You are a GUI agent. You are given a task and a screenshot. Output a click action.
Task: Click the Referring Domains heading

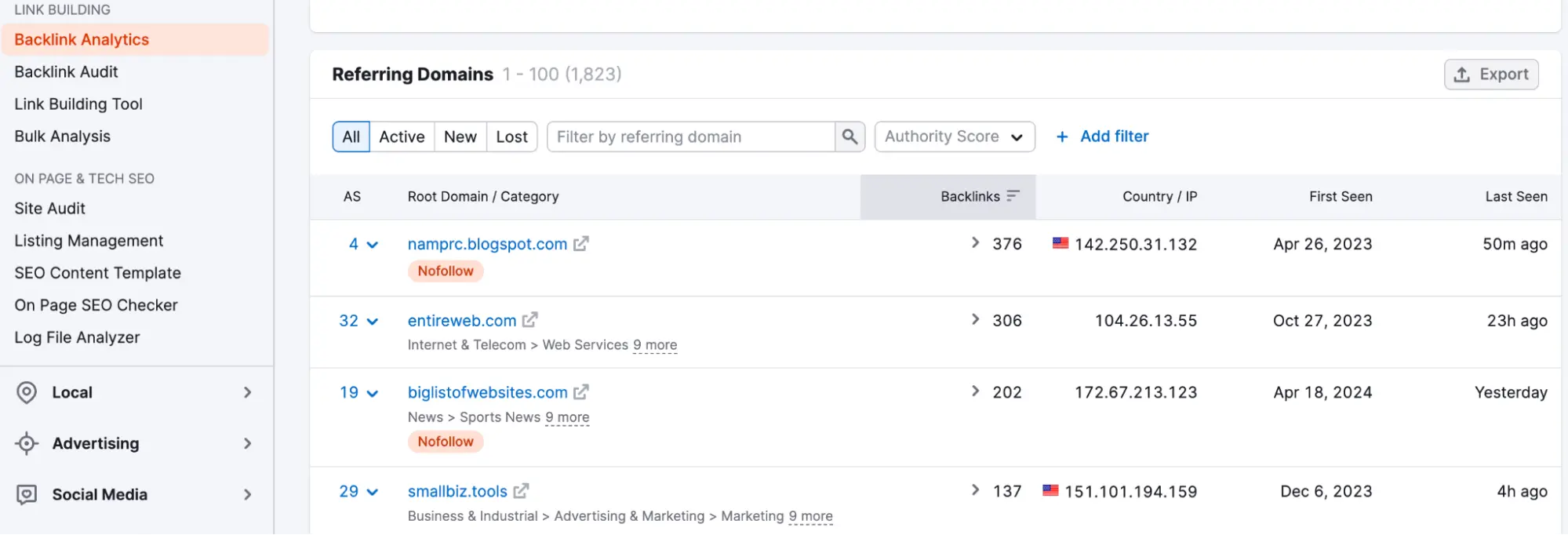(413, 74)
